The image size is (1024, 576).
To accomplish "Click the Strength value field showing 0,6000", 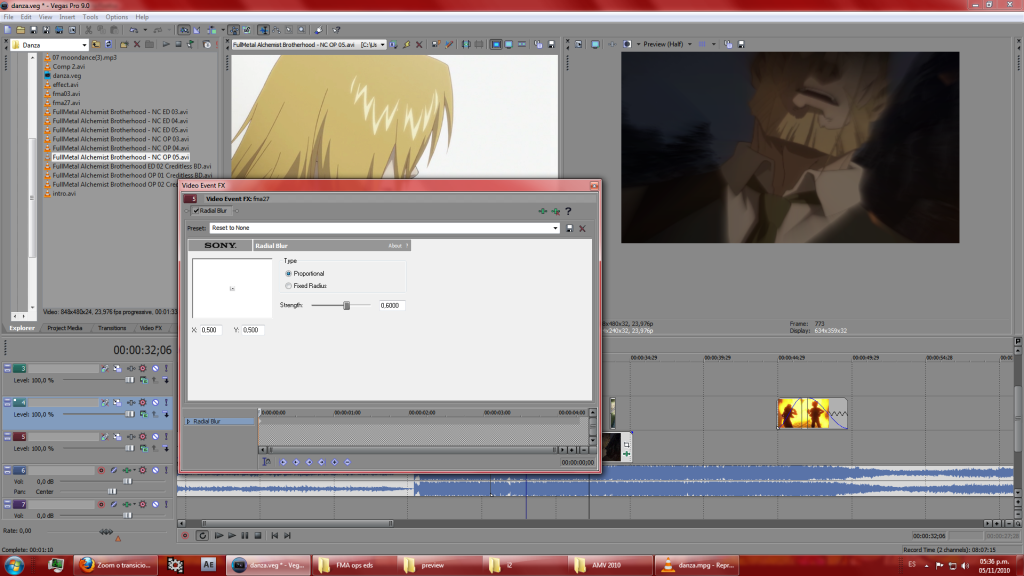I will (x=392, y=306).
